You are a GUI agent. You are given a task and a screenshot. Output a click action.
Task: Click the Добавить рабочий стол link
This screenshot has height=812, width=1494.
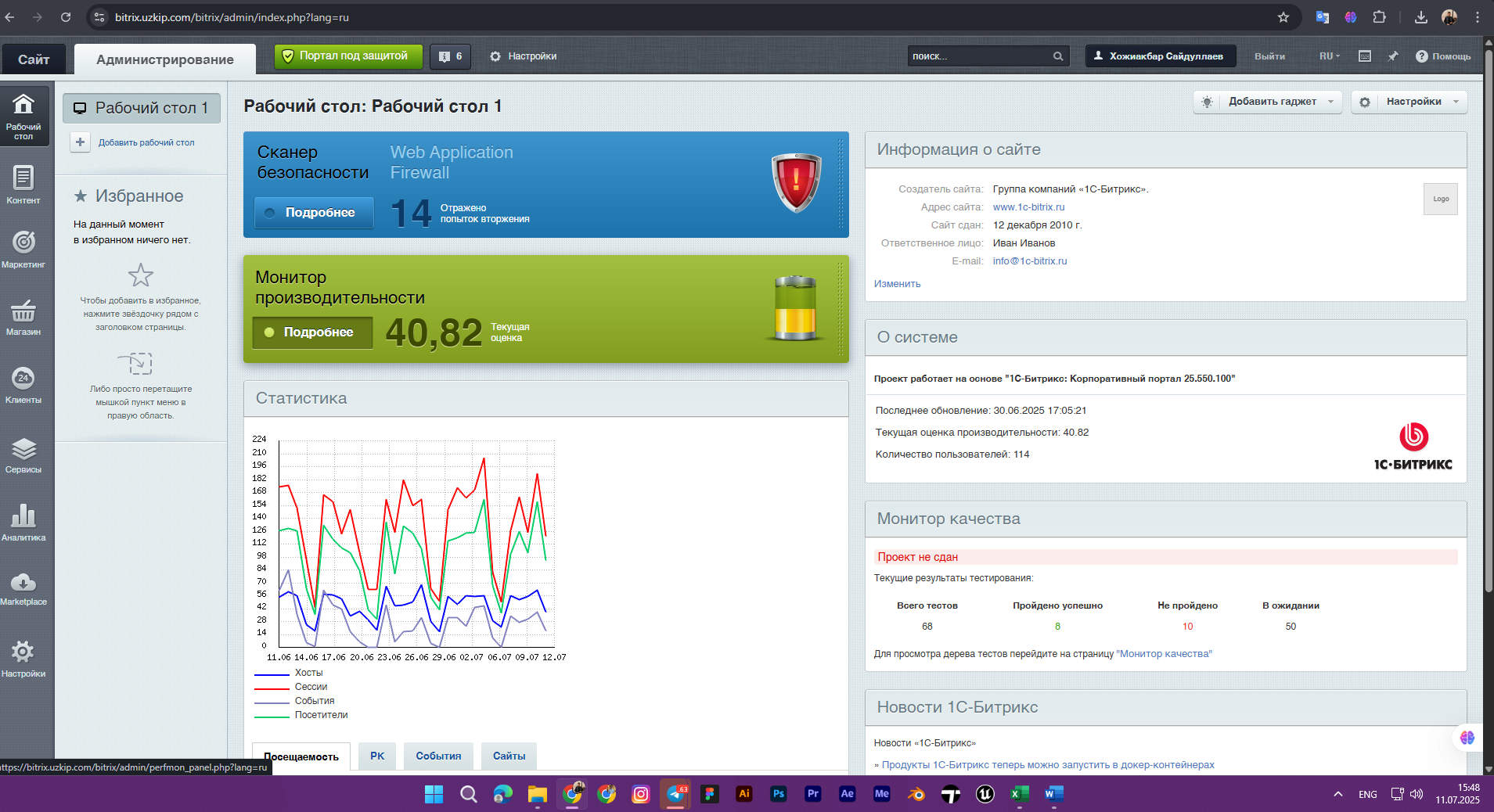(x=146, y=142)
